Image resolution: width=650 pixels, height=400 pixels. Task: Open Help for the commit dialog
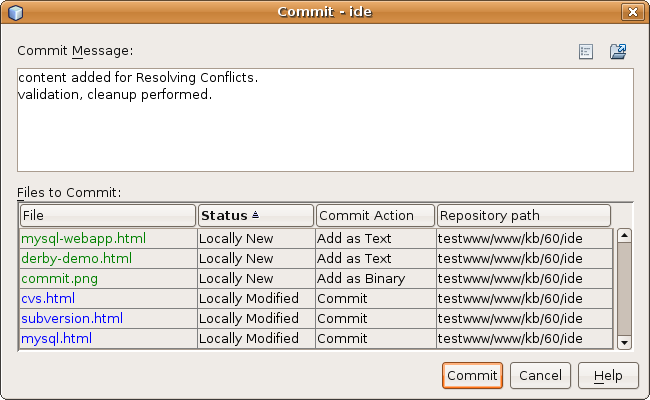(x=608, y=375)
